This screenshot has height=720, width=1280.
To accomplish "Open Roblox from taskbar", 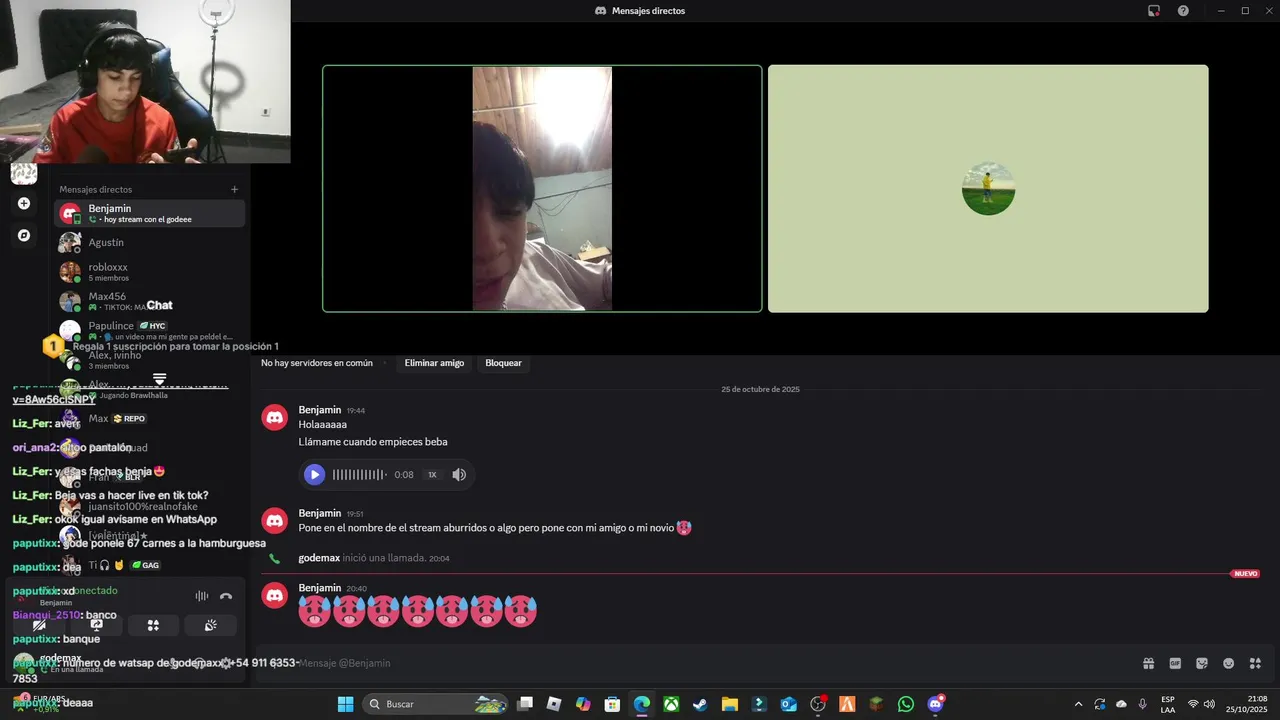I will point(554,704).
